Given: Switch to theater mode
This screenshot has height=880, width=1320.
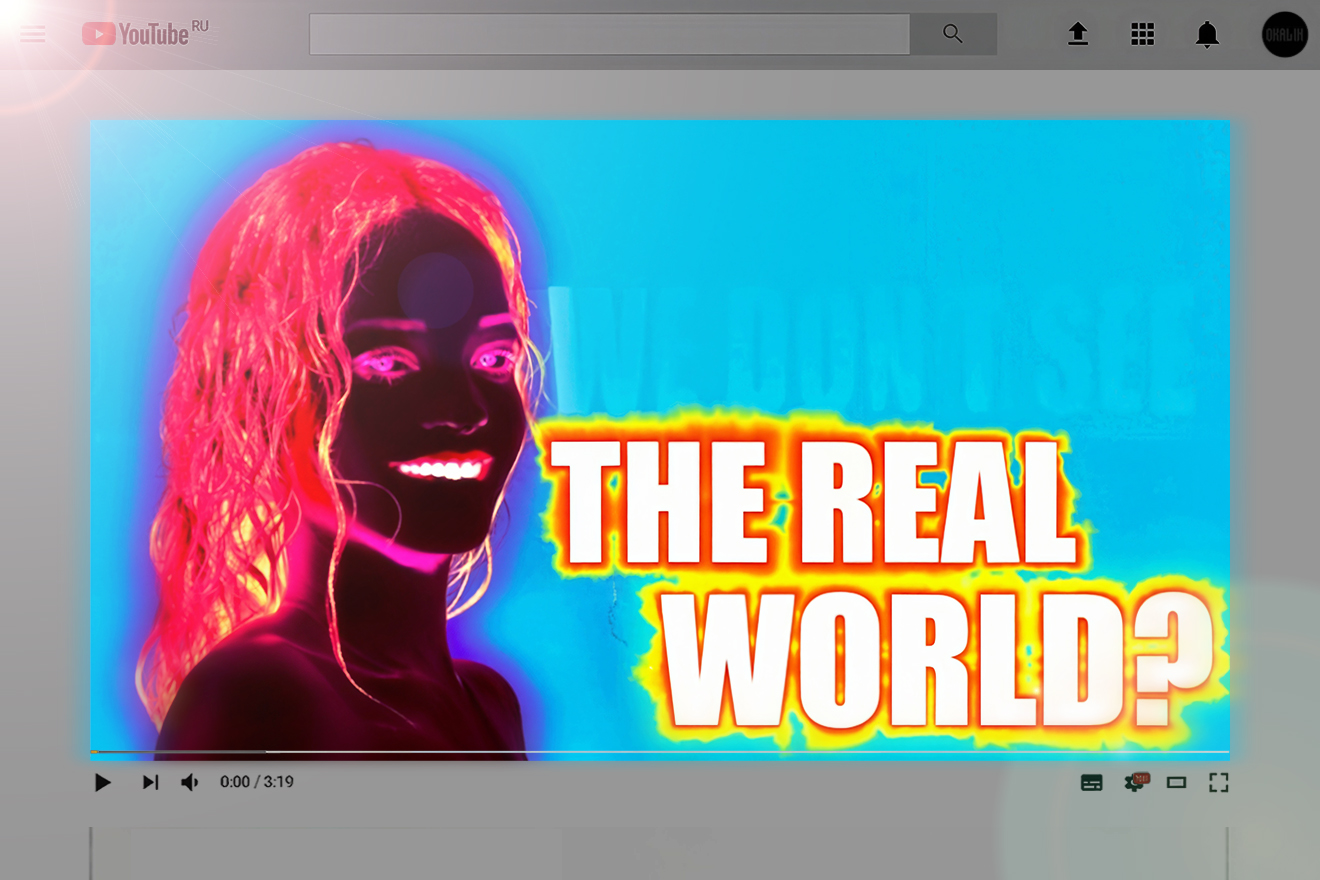Looking at the screenshot, I should point(1176,782).
